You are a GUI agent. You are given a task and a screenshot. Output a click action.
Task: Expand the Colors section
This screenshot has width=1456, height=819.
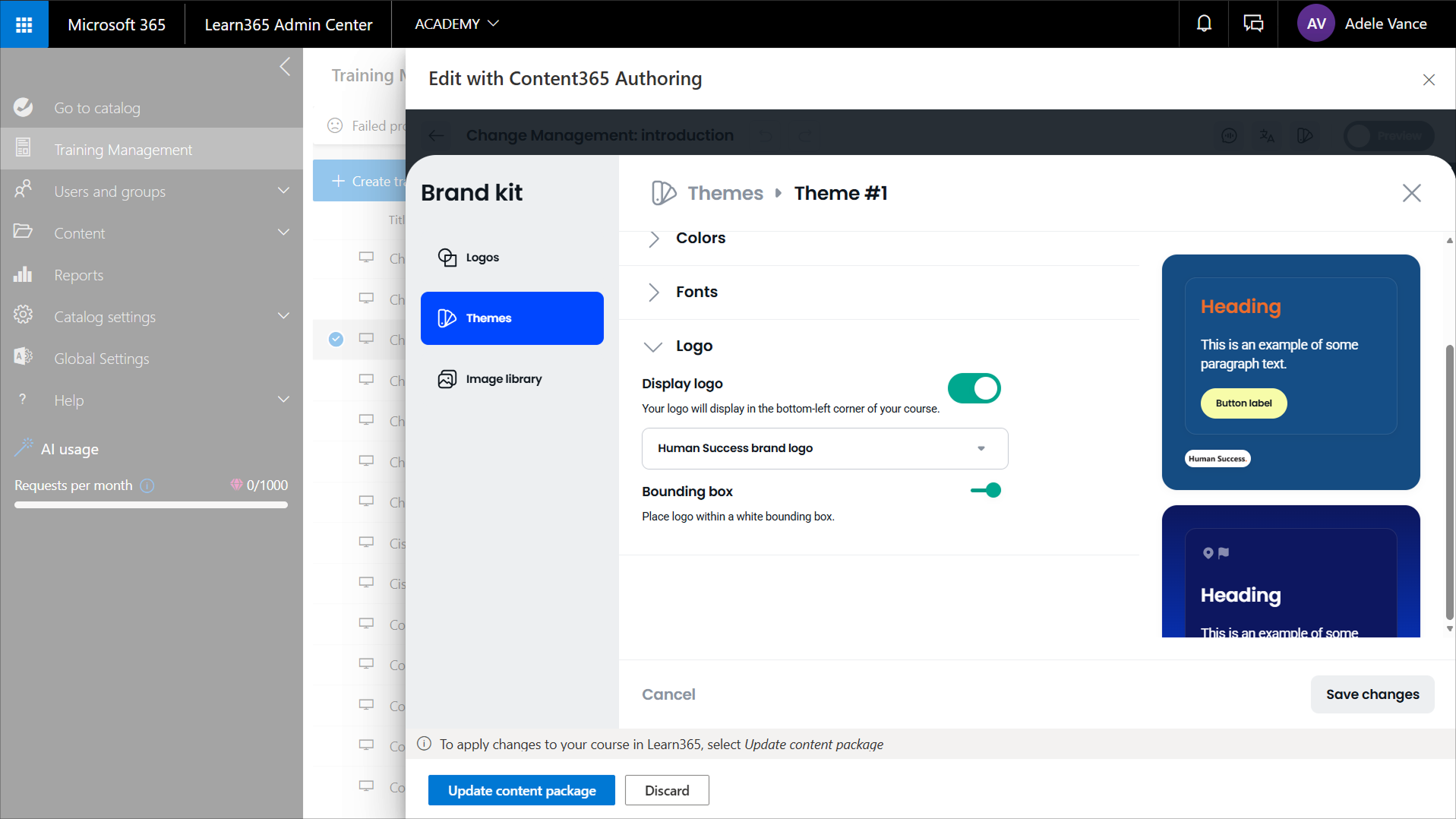[x=700, y=239]
